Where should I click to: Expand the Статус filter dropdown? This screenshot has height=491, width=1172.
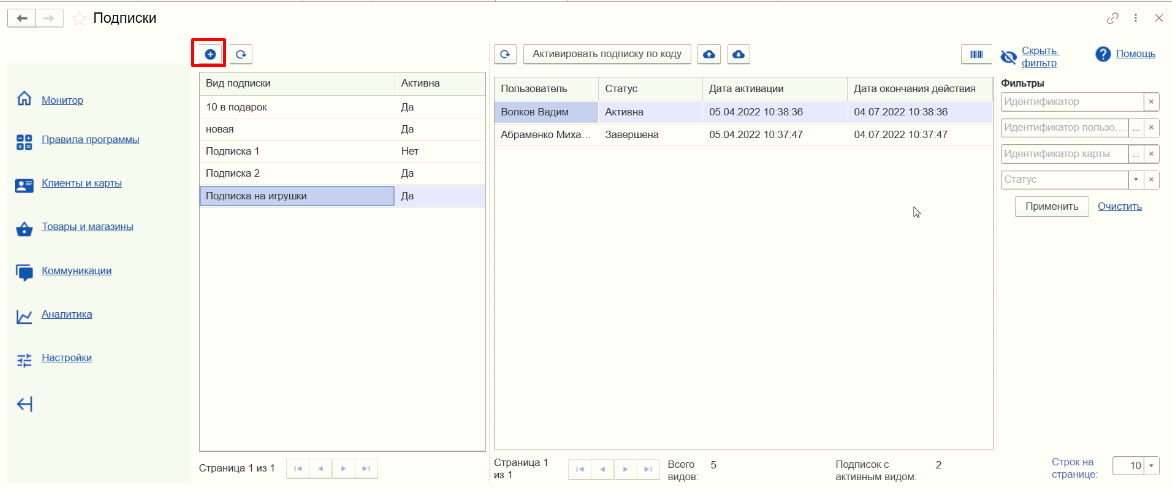(x=1135, y=180)
